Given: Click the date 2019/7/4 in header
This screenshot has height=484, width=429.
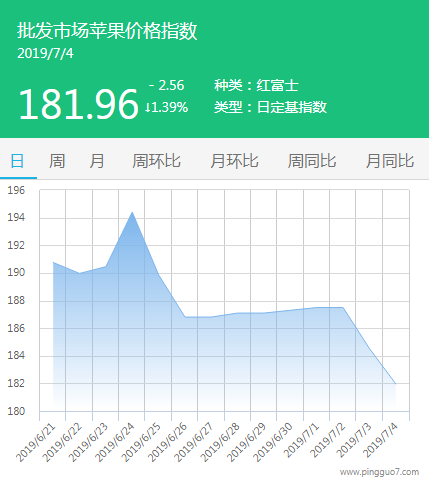Looking at the screenshot, I should coord(45,53).
